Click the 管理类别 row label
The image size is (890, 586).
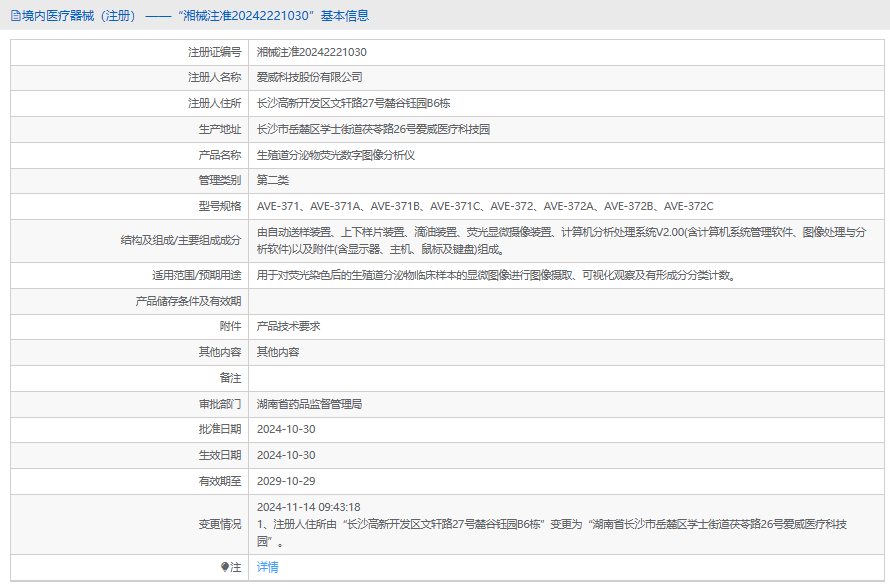coord(220,180)
